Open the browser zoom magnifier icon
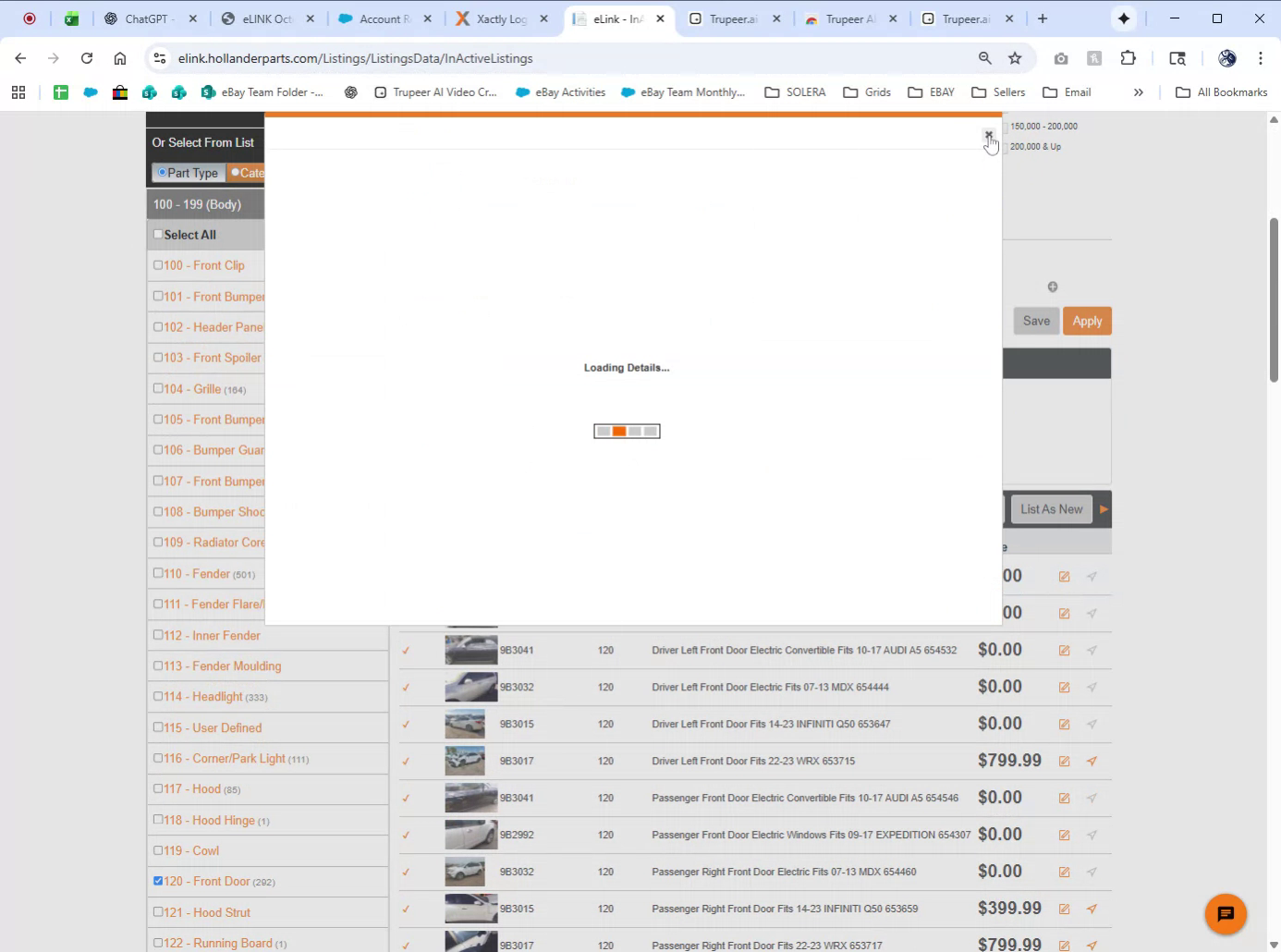This screenshot has width=1281, height=952. (x=985, y=58)
